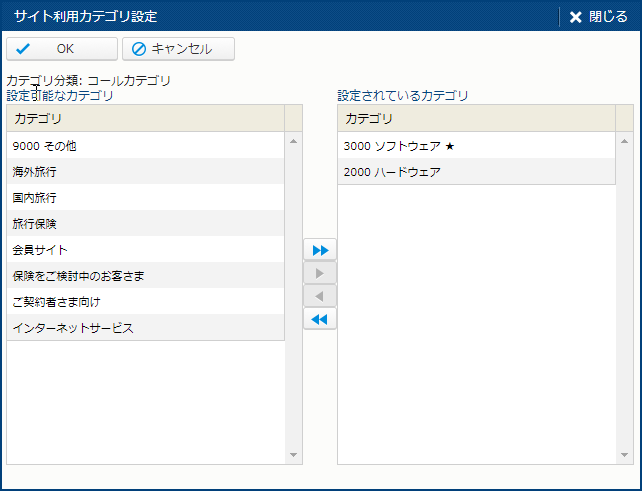Select 海外旅行 in the available list
642x491 pixels.
tap(145, 172)
